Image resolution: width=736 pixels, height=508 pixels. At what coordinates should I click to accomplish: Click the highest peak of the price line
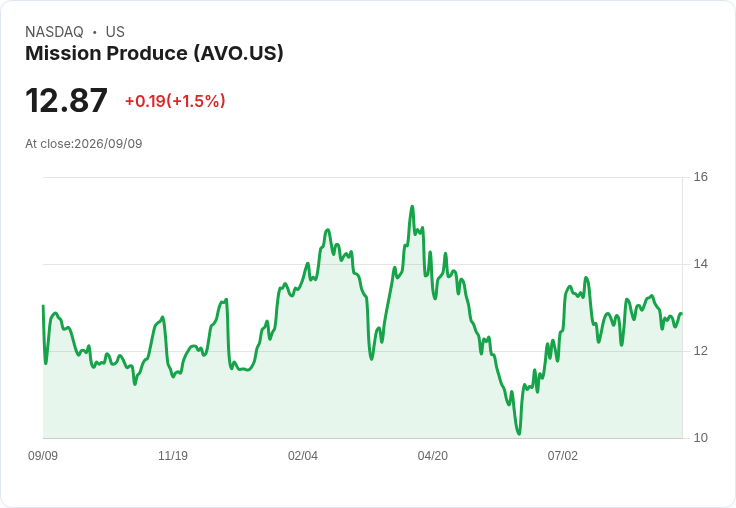point(412,207)
